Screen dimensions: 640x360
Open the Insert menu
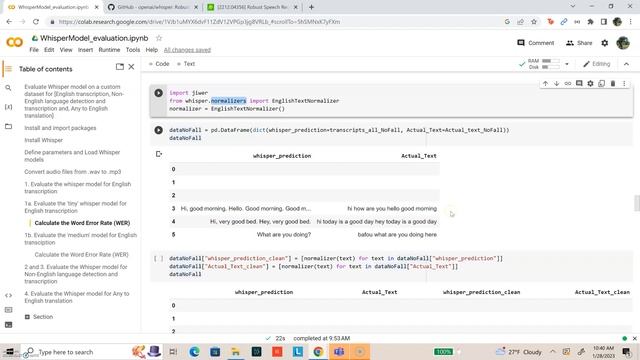tap(85, 50)
